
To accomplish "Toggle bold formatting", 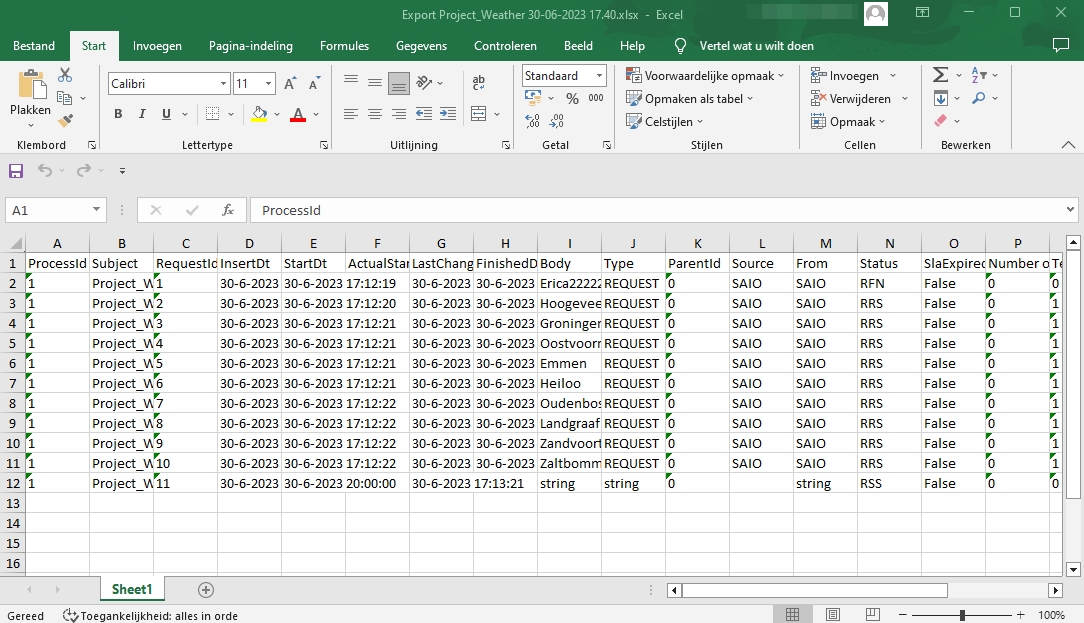I will click(x=118, y=114).
